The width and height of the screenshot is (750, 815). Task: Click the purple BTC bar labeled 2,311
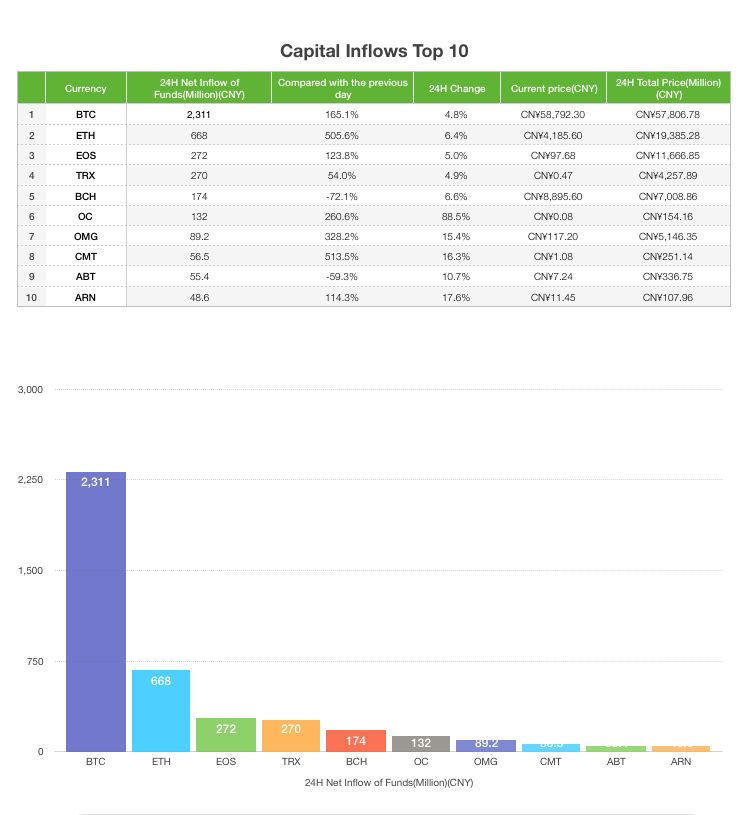[x=96, y=611]
